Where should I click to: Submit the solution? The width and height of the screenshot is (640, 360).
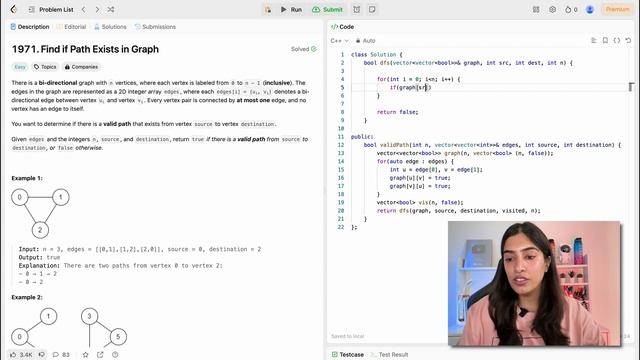coord(327,9)
